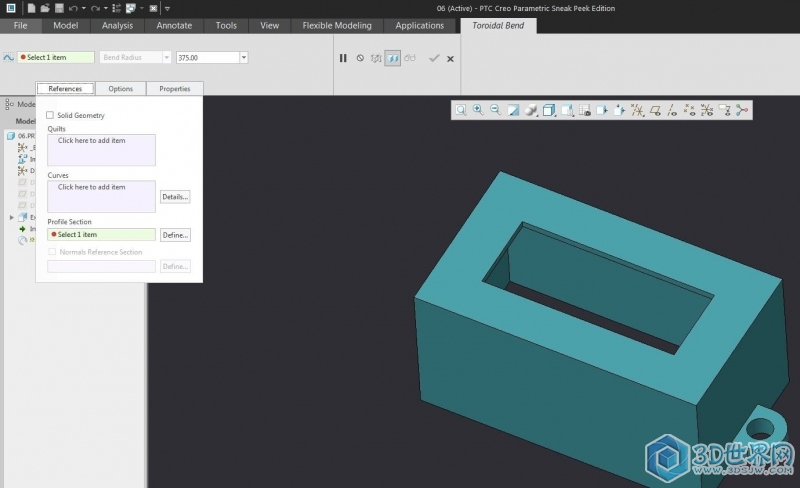Click the Redo arrow icon

click(x=95, y=8)
